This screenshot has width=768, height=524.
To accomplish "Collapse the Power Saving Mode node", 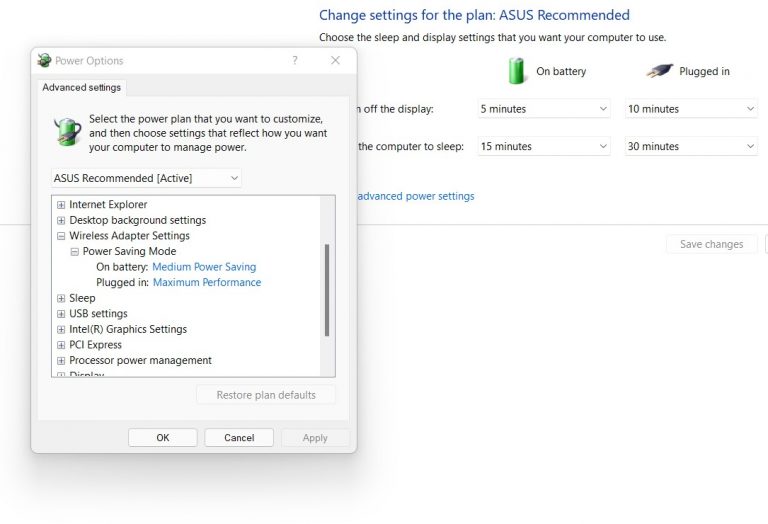I will pos(75,252).
